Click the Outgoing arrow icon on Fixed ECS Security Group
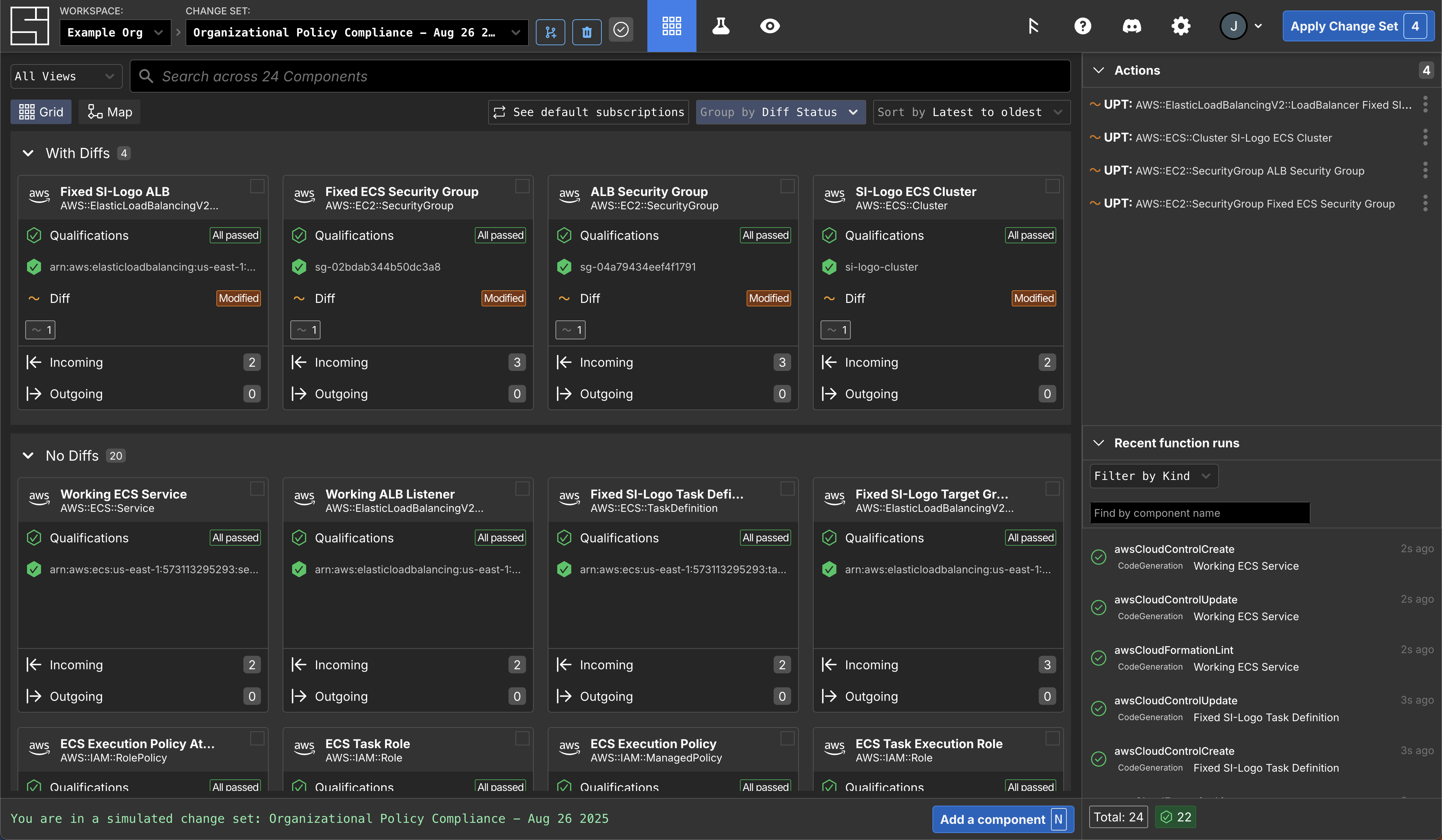 point(299,394)
